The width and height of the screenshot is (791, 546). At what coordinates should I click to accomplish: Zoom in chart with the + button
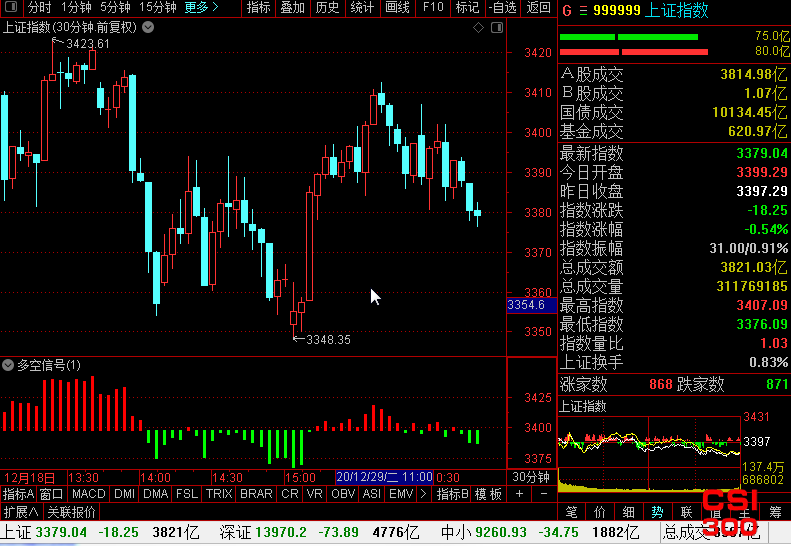[x=519, y=494]
